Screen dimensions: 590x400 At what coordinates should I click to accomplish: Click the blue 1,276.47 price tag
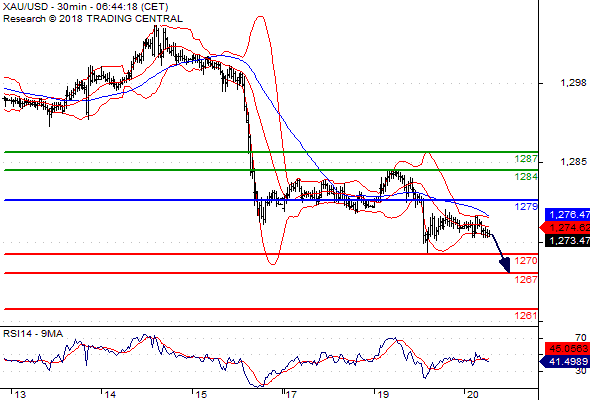pos(567,215)
